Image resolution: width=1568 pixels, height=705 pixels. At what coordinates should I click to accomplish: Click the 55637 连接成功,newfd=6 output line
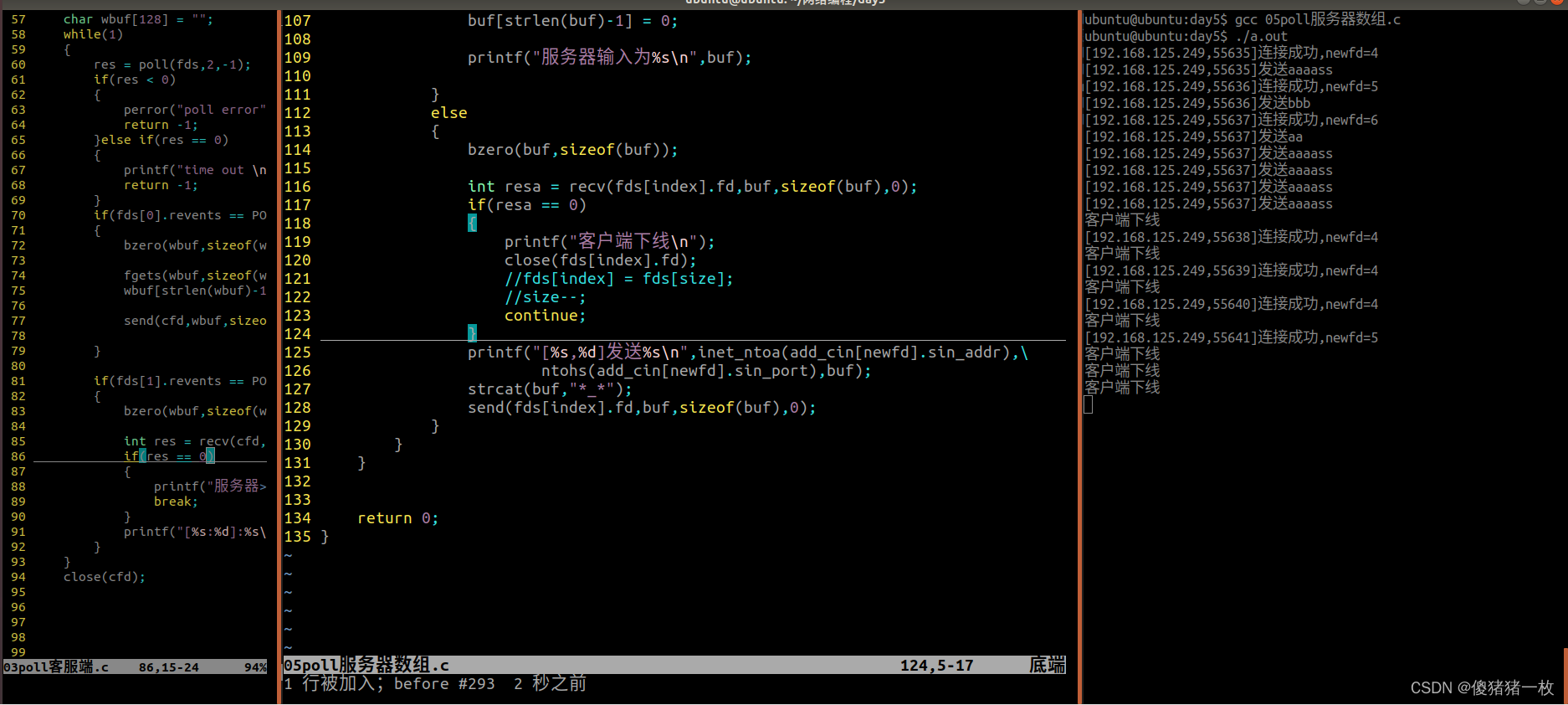1231,120
